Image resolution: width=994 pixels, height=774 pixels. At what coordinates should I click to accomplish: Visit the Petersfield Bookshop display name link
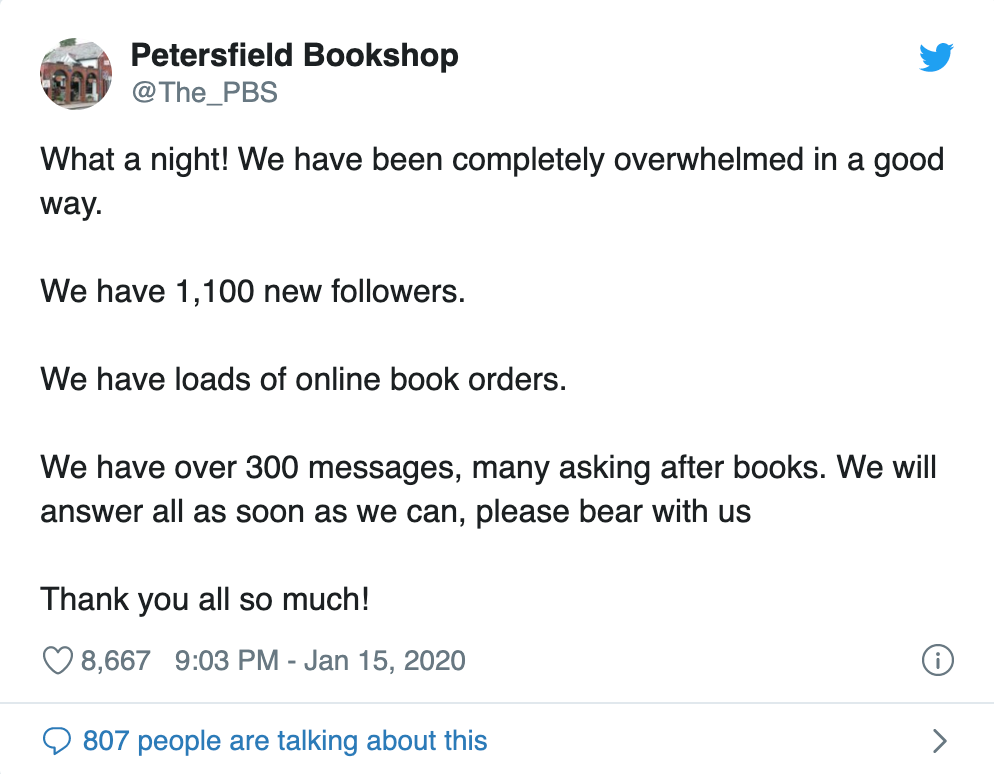tap(294, 55)
